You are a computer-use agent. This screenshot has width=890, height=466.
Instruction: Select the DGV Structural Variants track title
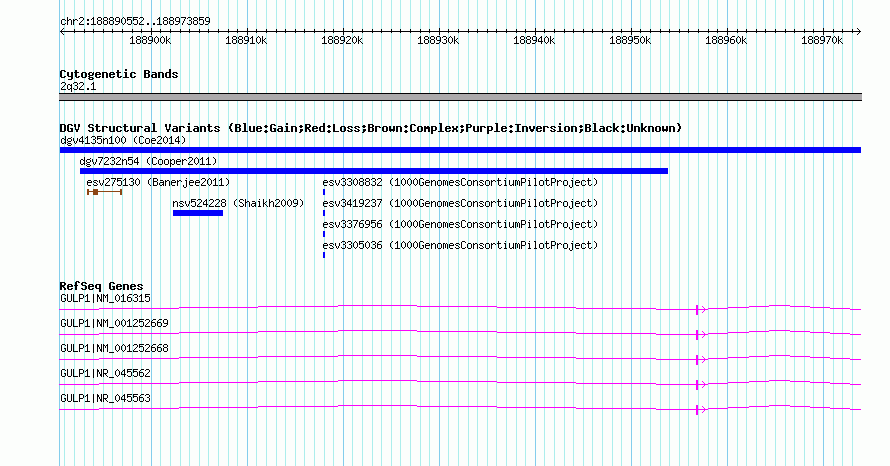point(370,128)
